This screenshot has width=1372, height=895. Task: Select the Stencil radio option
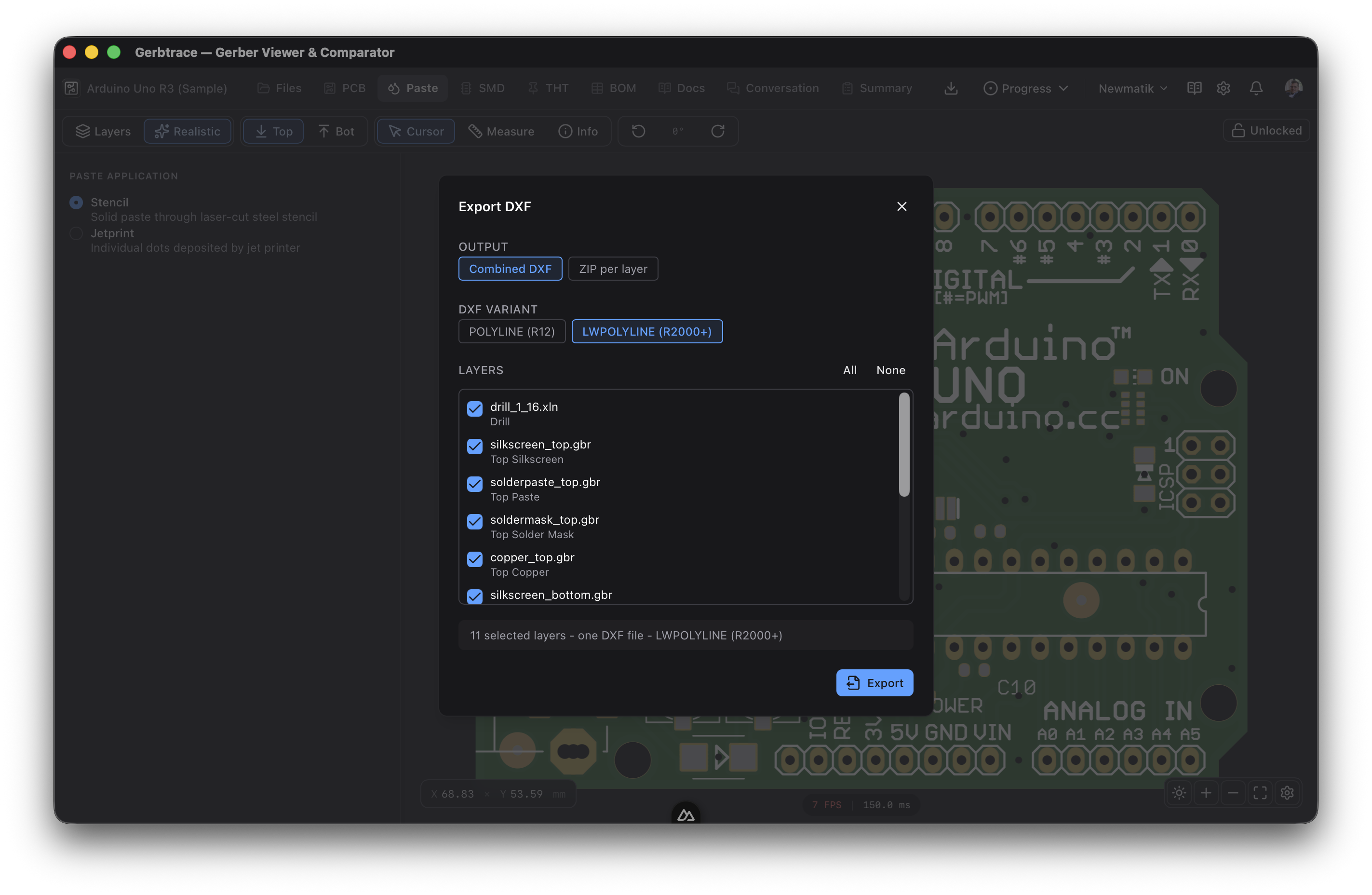point(76,203)
